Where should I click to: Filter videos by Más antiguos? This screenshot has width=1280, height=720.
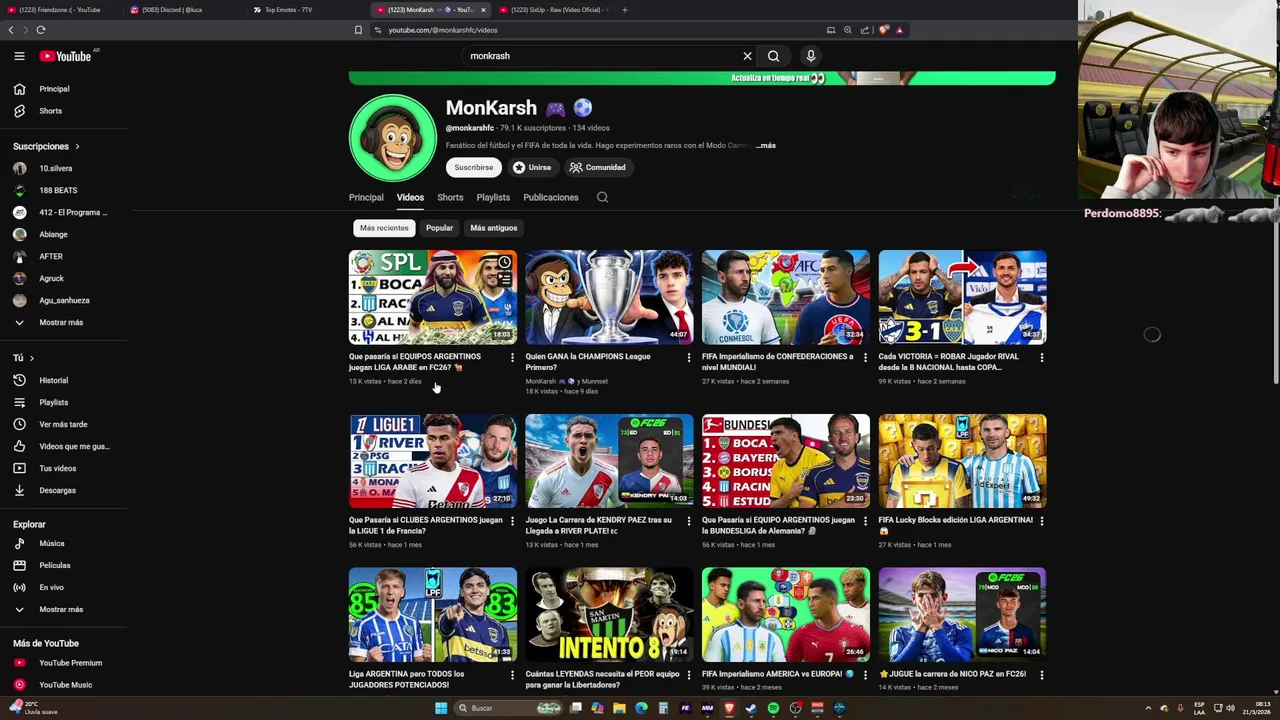(x=494, y=228)
